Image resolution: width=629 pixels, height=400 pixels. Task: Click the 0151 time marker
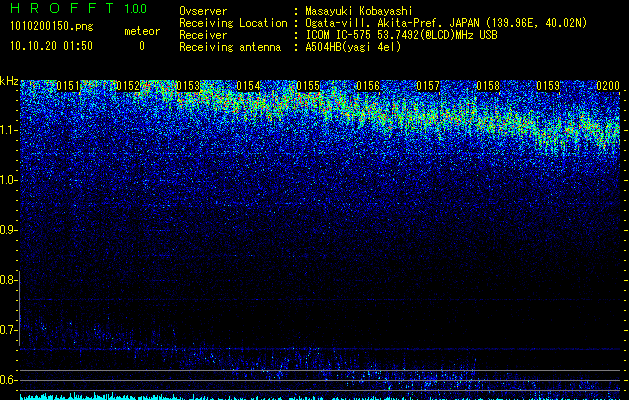coord(68,86)
